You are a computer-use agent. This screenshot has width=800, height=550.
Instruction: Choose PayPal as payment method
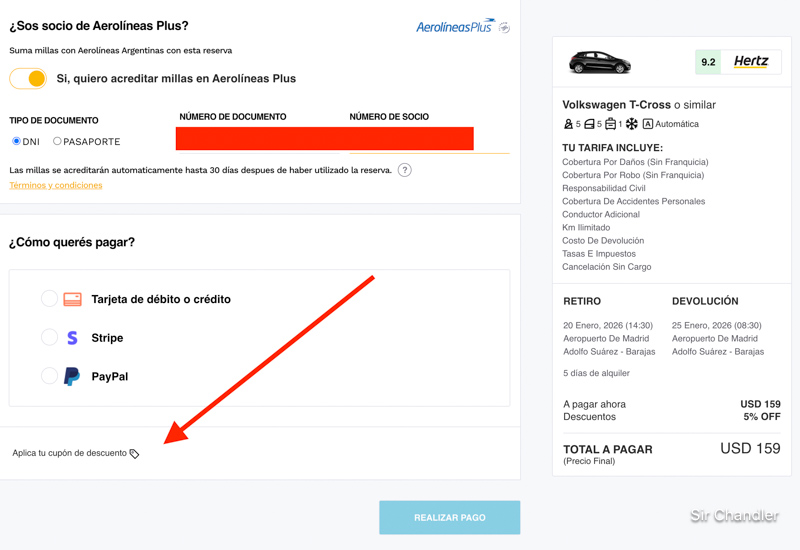[x=49, y=377]
